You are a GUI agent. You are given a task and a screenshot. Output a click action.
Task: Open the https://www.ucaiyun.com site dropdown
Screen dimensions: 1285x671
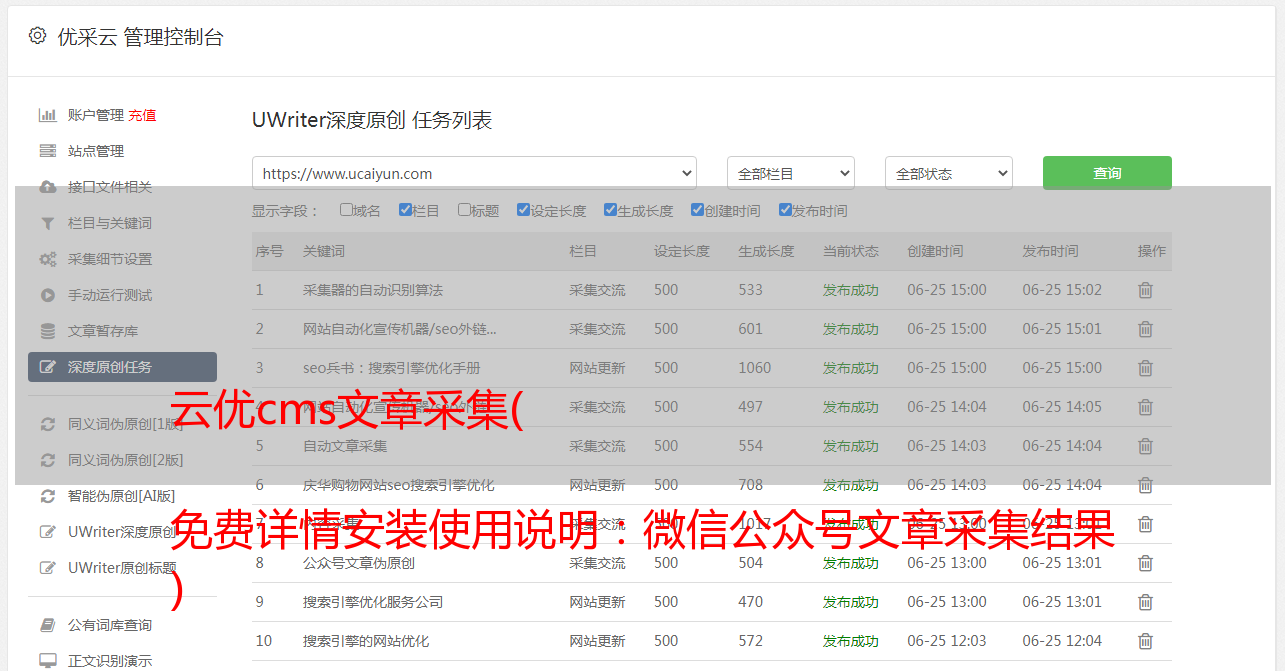click(x=474, y=173)
